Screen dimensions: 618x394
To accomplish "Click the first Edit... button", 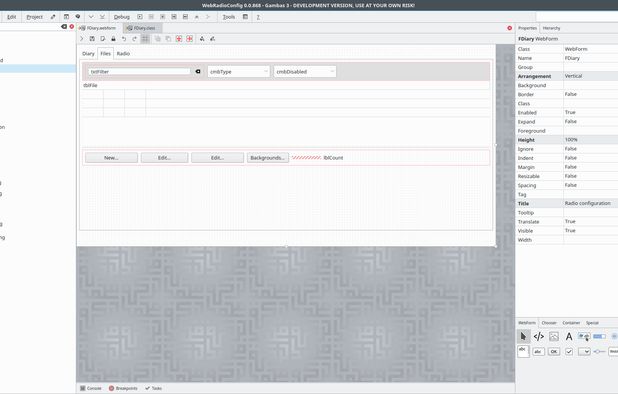I will (164, 158).
